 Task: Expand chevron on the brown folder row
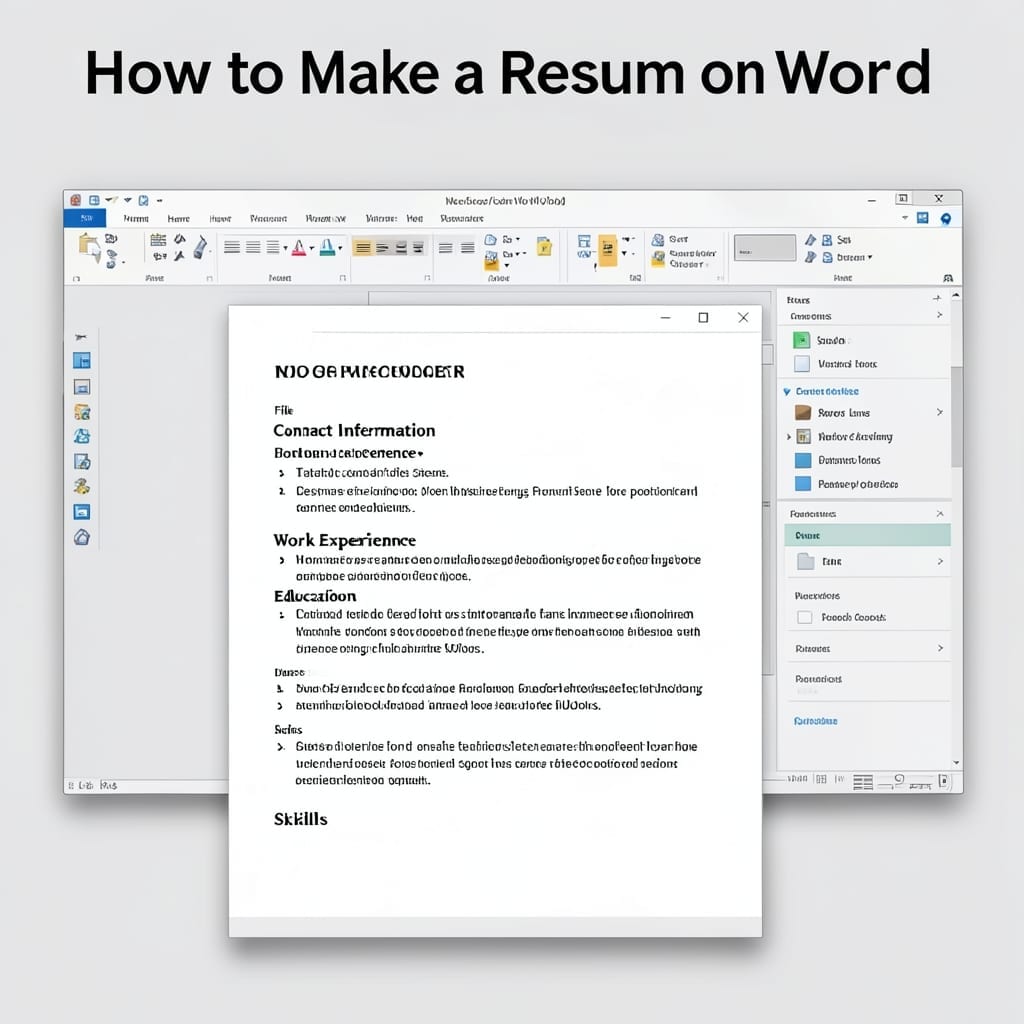tap(940, 412)
